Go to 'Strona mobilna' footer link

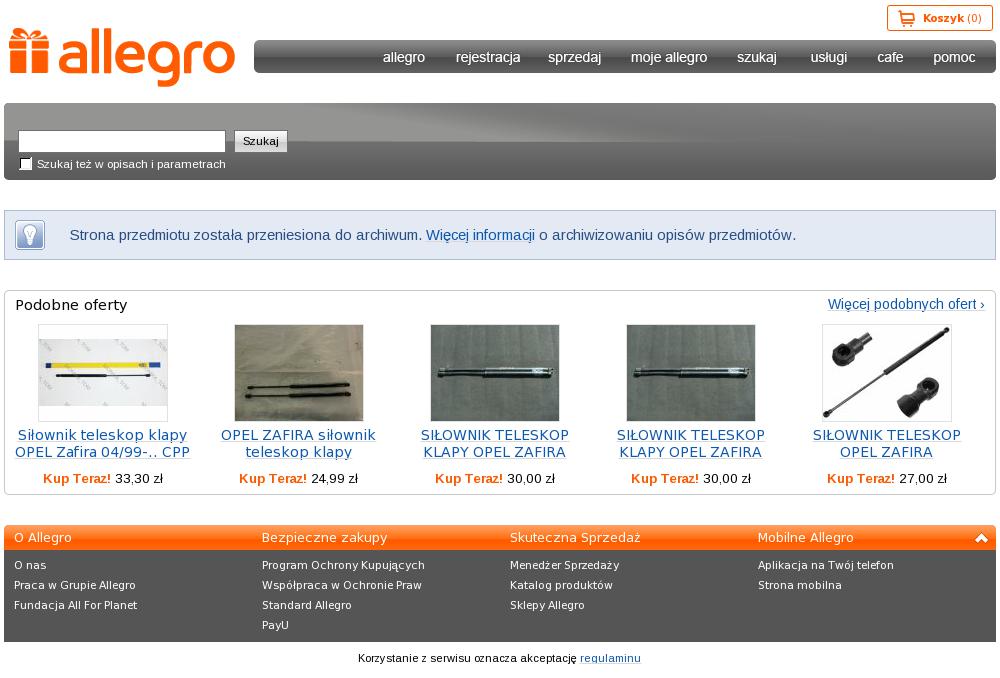tap(800, 585)
